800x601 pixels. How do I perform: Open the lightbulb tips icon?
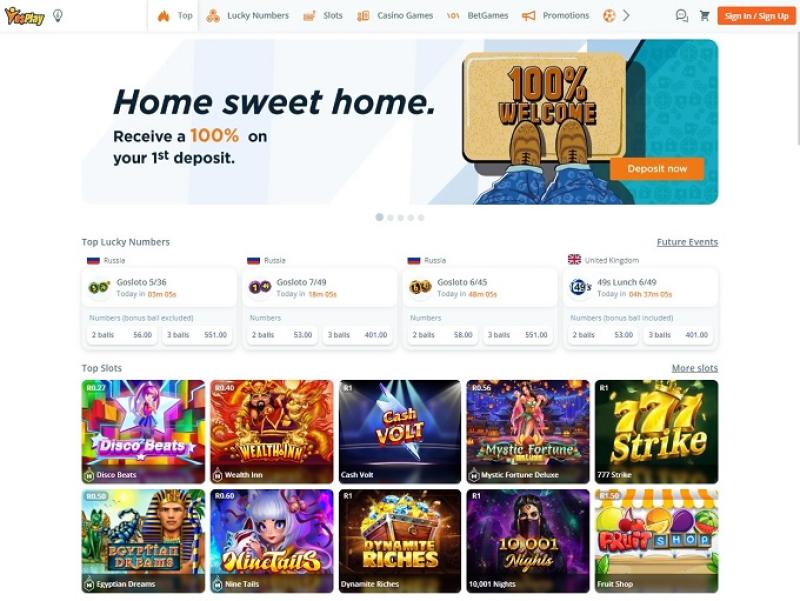point(58,16)
